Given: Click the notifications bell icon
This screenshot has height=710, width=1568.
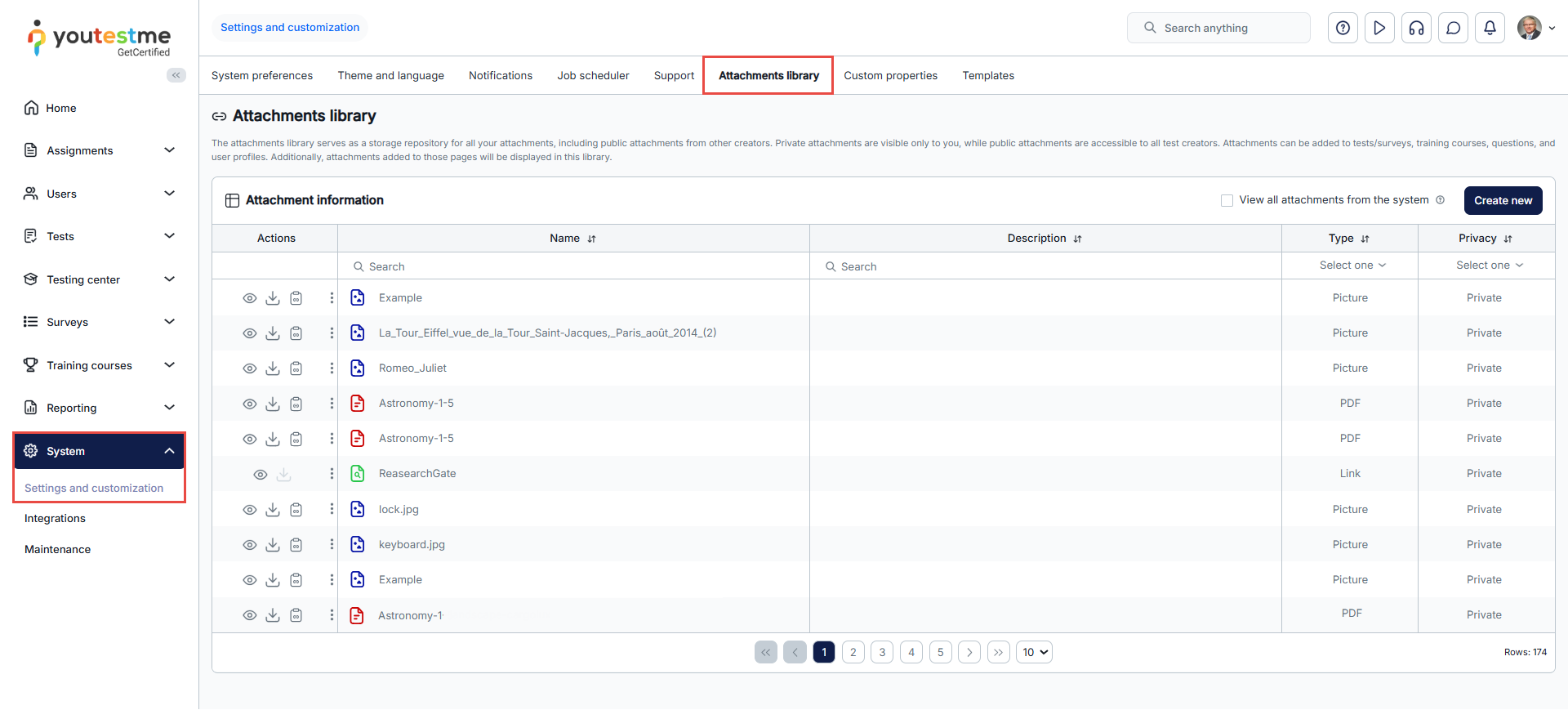Looking at the screenshot, I should [x=1490, y=28].
